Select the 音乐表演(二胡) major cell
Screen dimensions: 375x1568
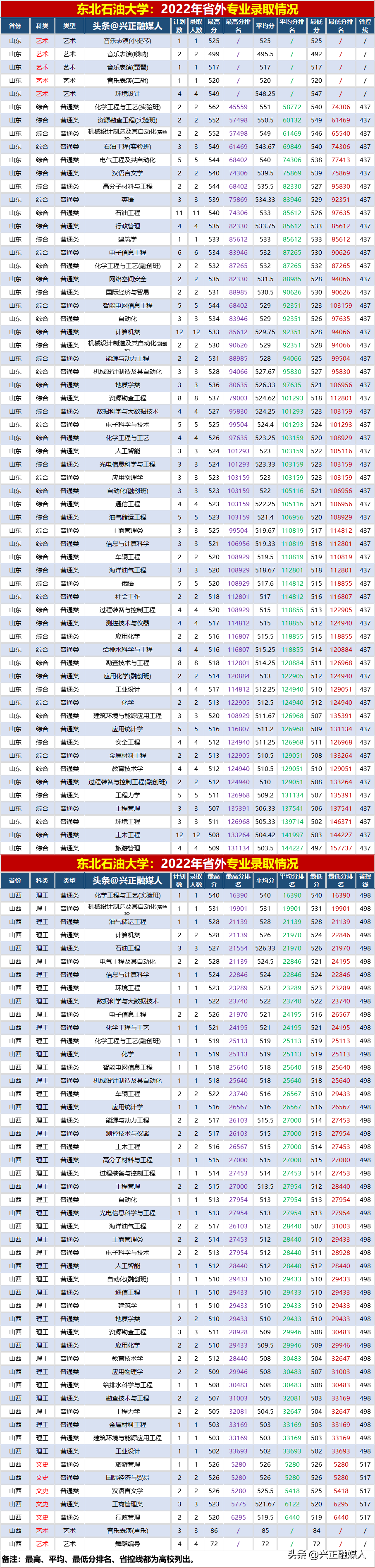pyautogui.click(x=127, y=80)
